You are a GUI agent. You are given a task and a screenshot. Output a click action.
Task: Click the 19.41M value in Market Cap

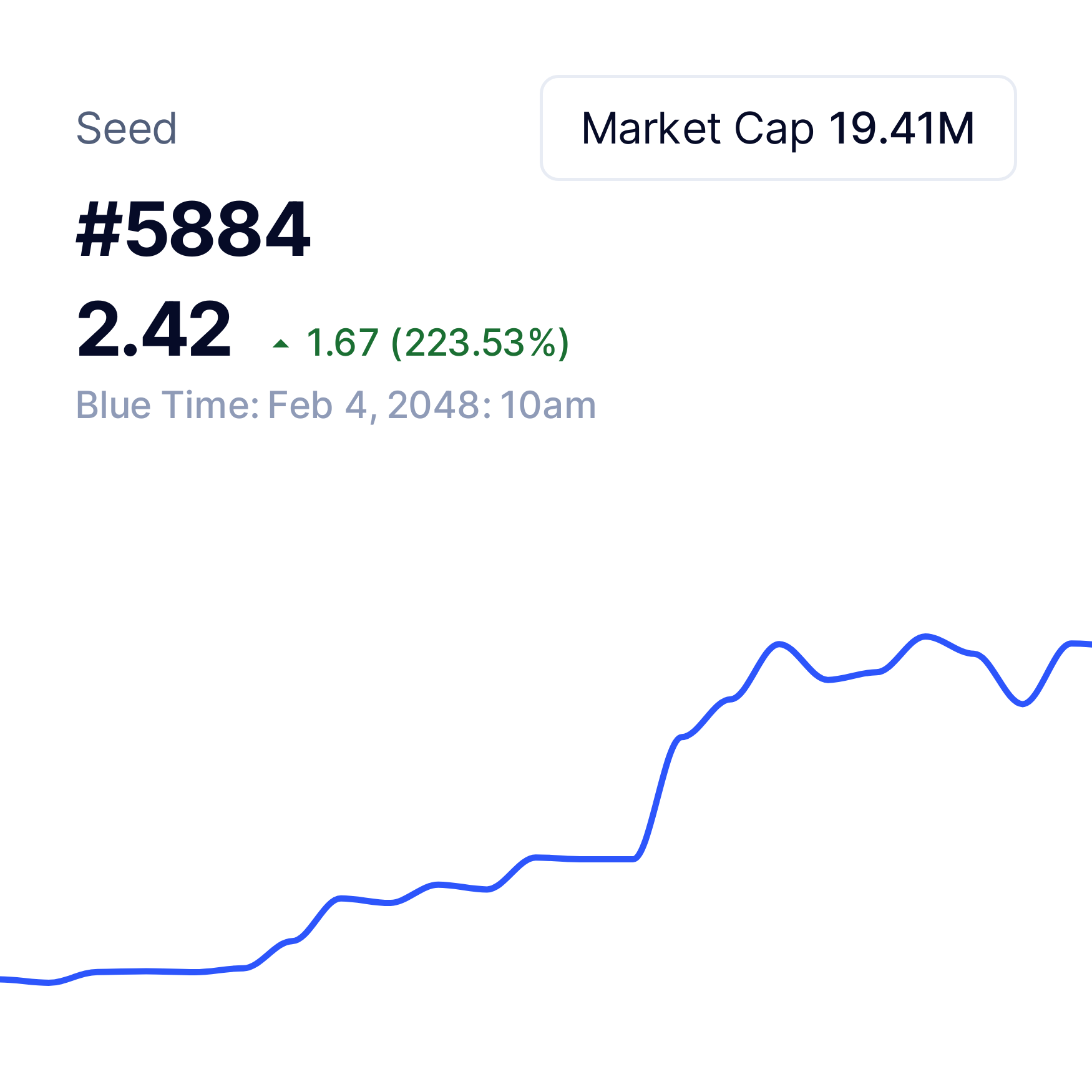click(x=902, y=129)
